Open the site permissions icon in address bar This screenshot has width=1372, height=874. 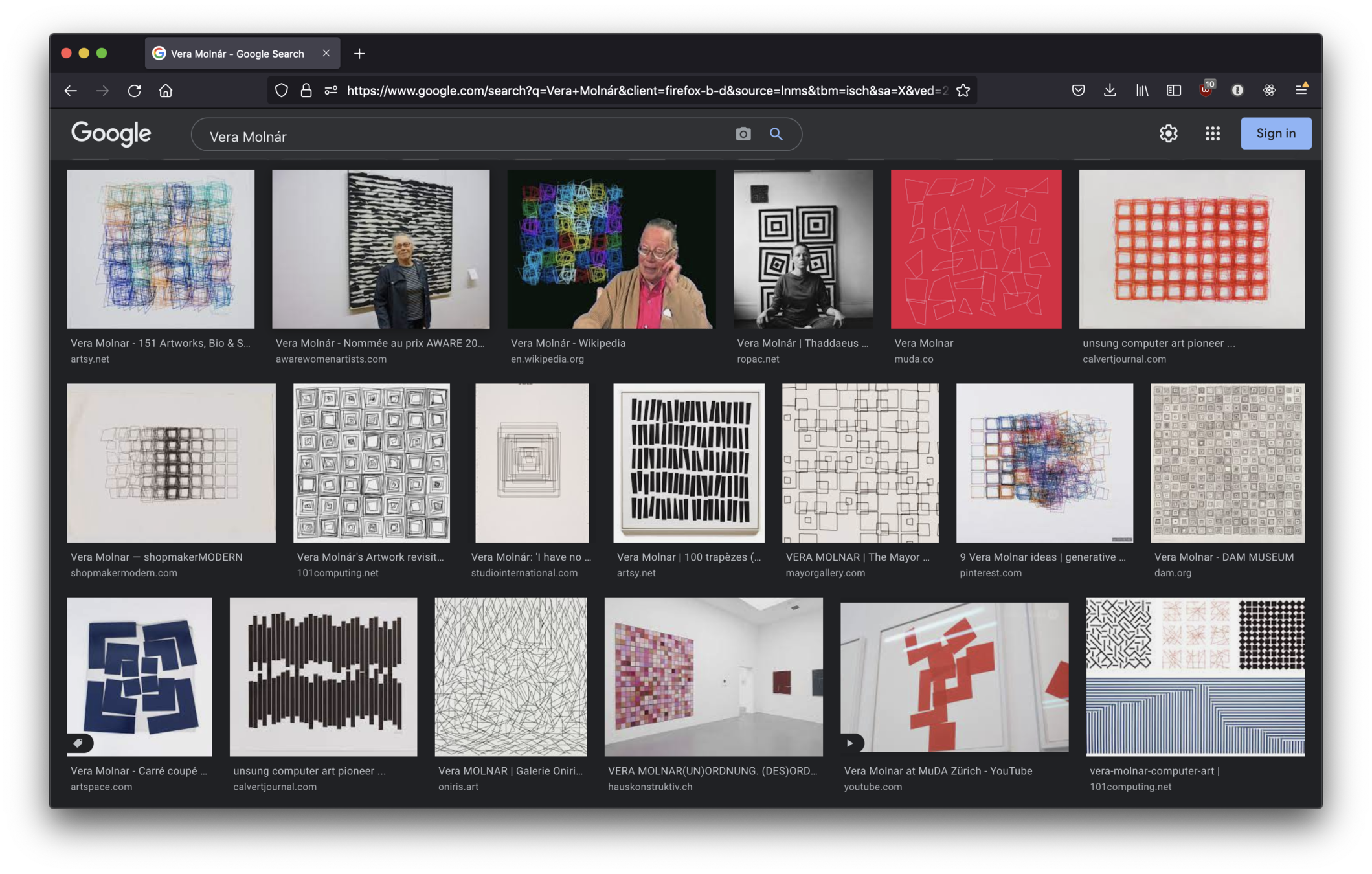[x=331, y=91]
